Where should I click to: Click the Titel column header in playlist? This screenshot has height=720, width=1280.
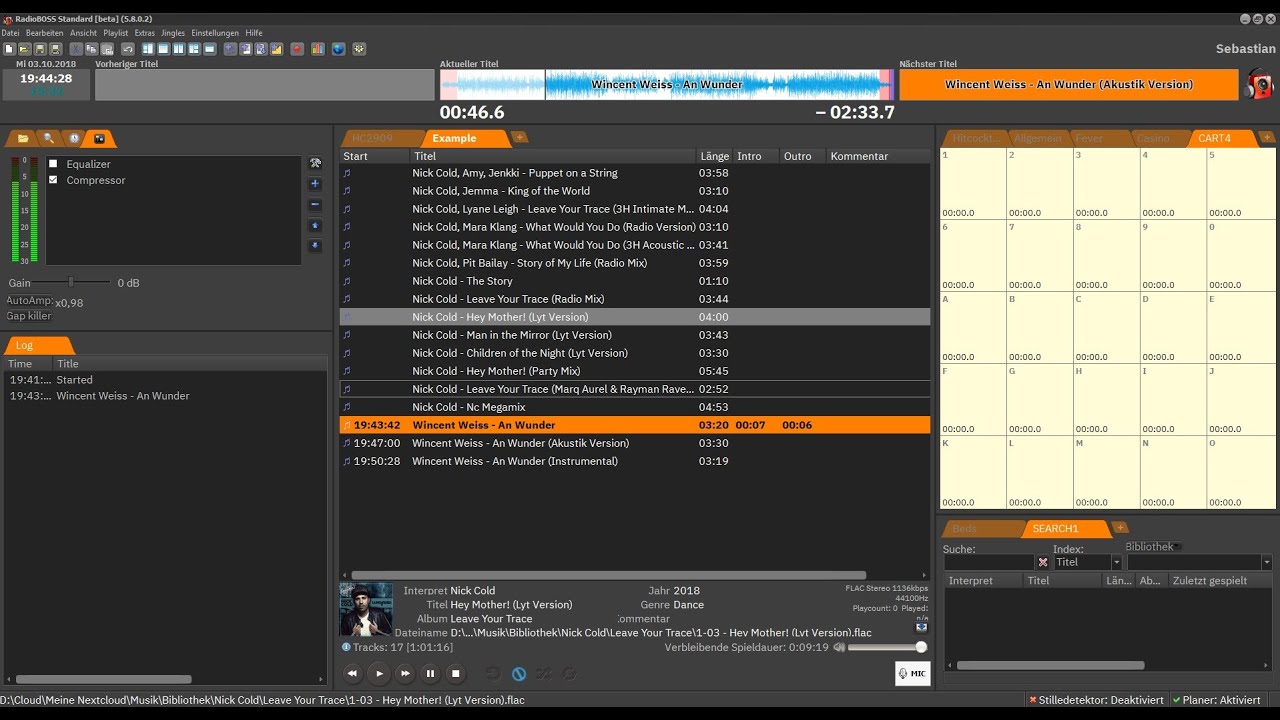point(554,156)
